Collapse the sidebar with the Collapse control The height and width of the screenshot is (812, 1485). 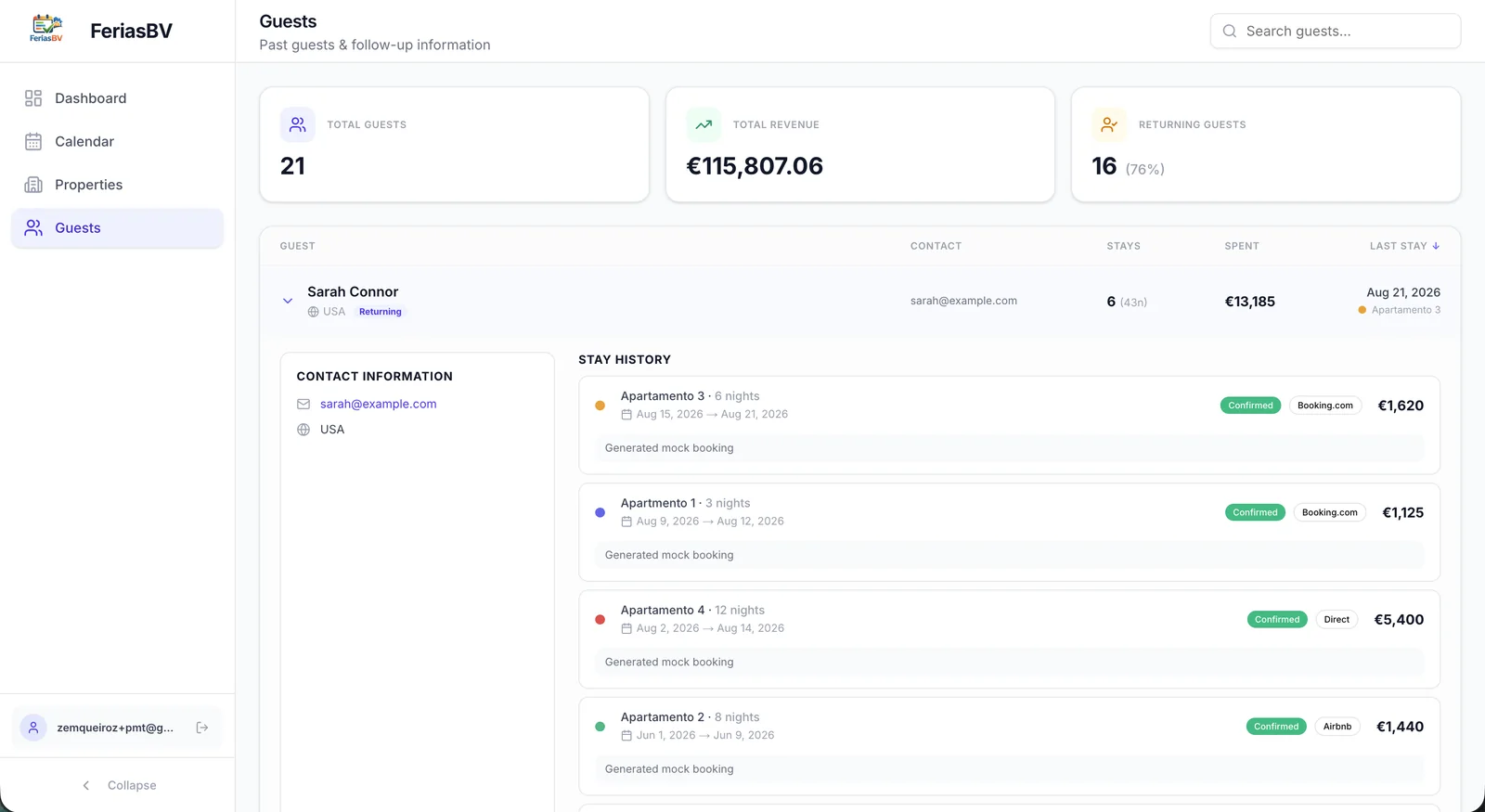[x=118, y=785]
